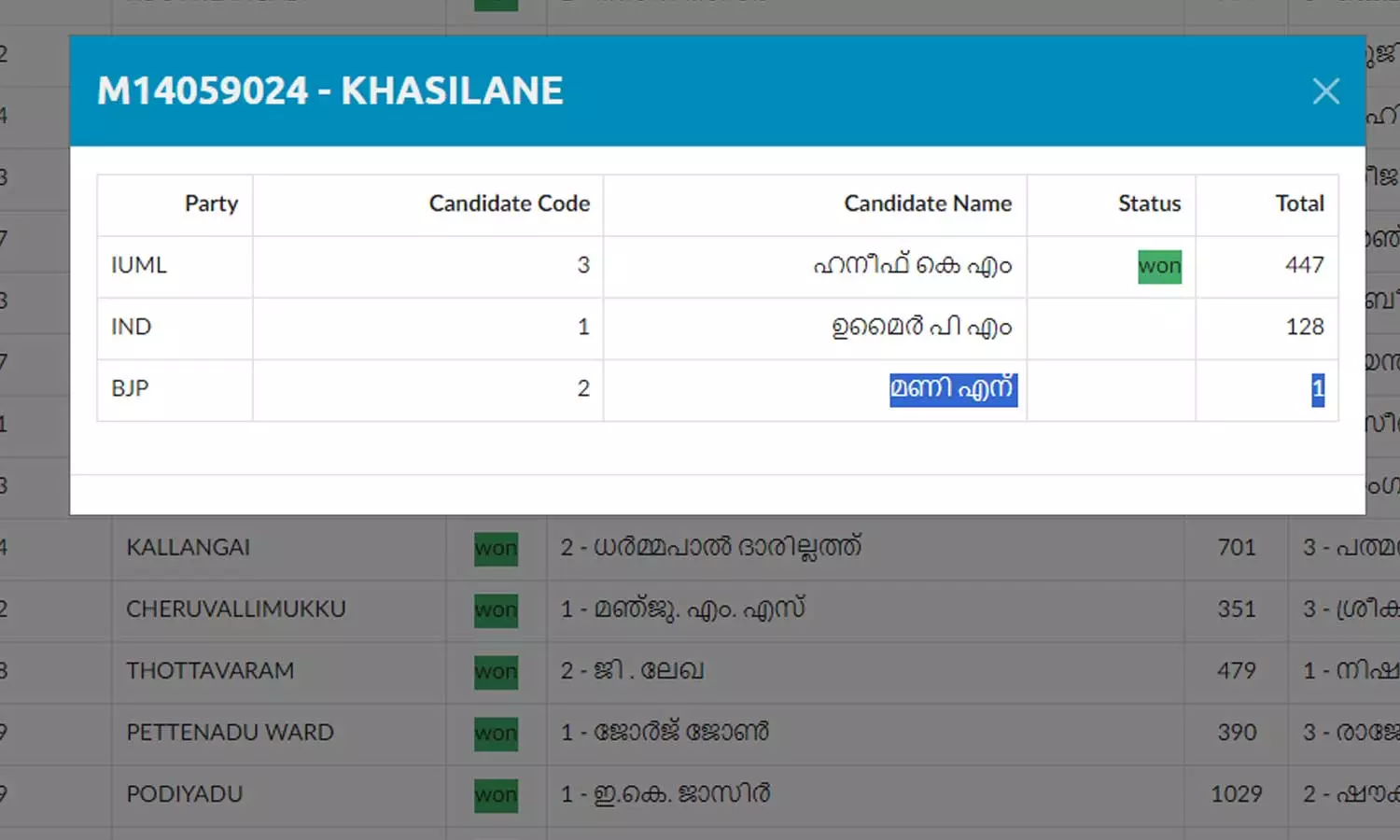Click the won badge beside KALLANGAI

496,548
